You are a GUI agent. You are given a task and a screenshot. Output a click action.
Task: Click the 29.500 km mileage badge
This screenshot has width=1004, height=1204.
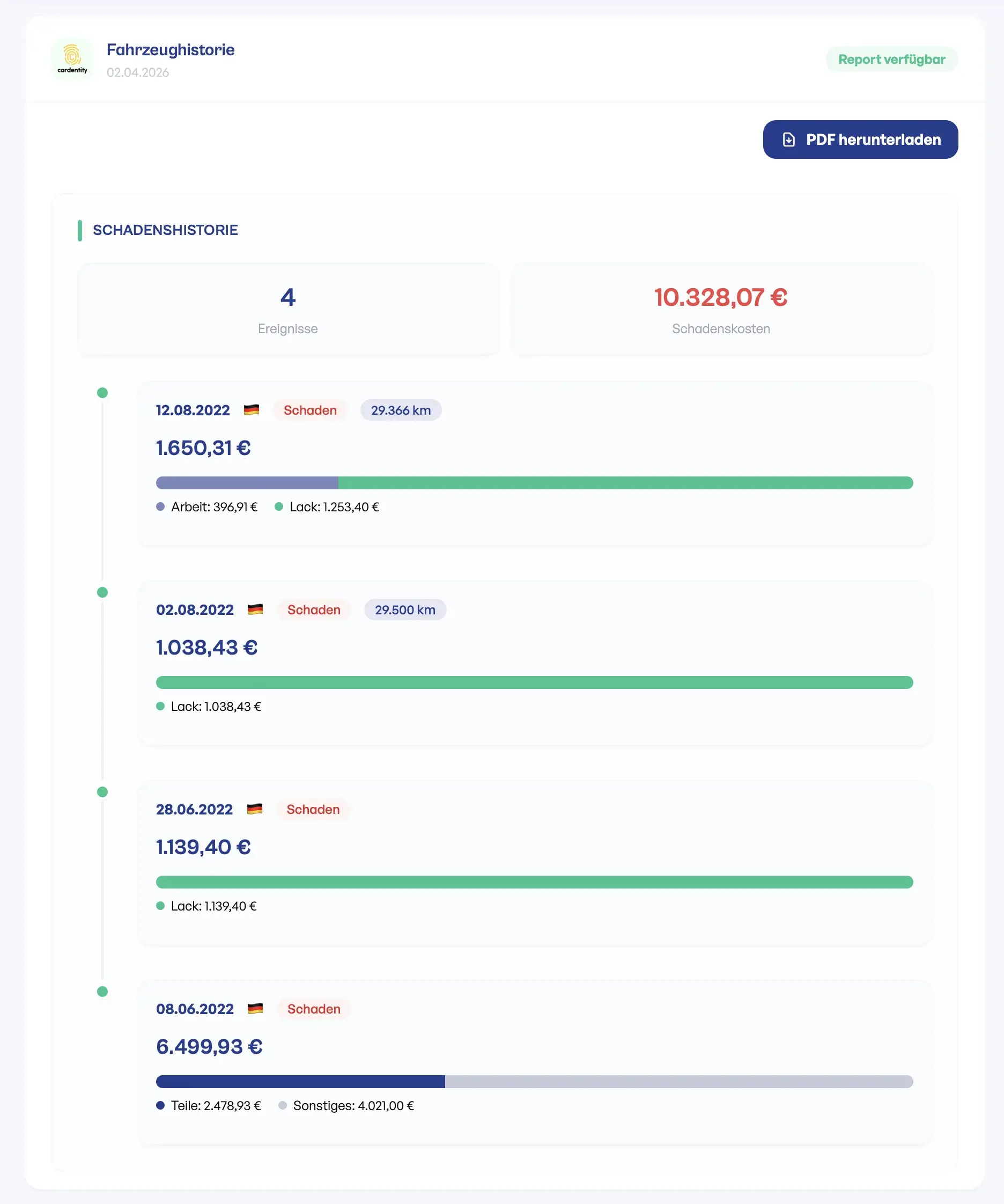click(x=404, y=610)
